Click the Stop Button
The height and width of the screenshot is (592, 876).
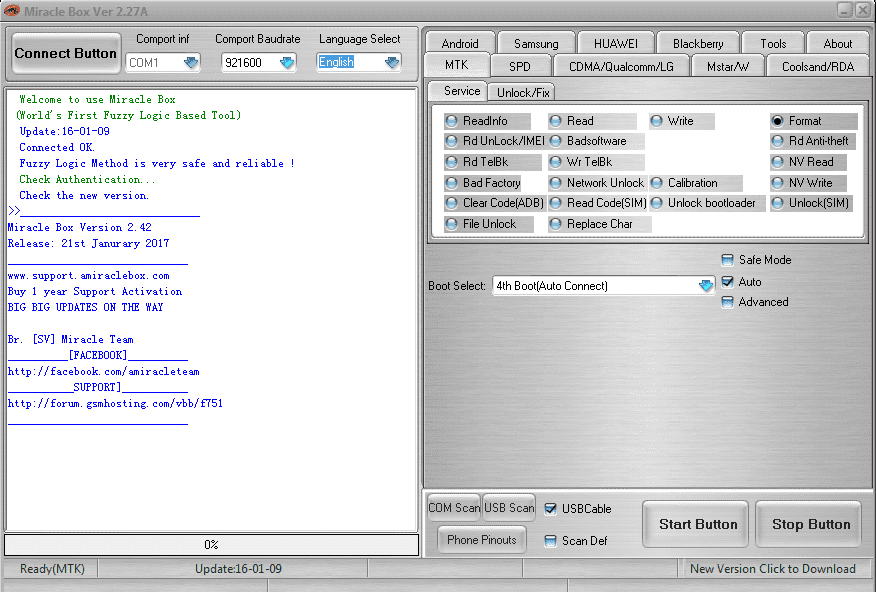(809, 524)
